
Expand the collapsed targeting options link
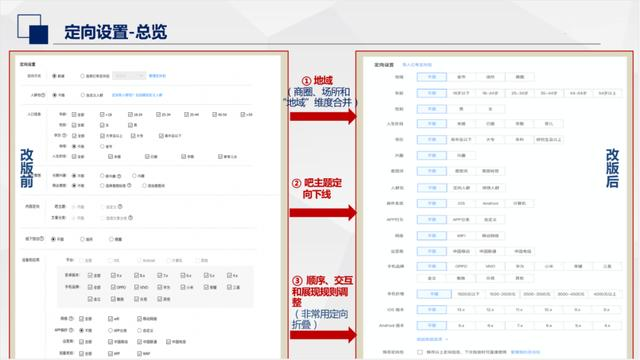(432, 339)
